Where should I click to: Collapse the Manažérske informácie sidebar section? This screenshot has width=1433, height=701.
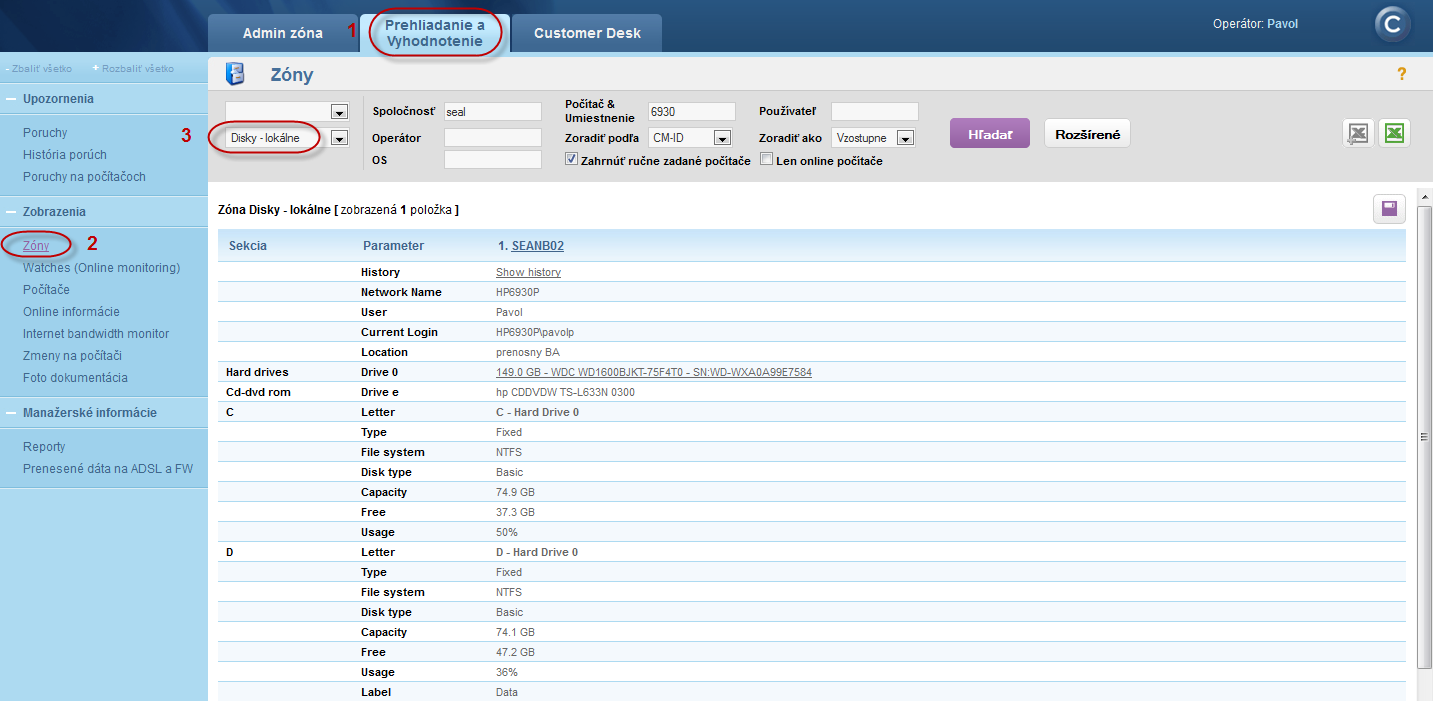coord(11,413)
